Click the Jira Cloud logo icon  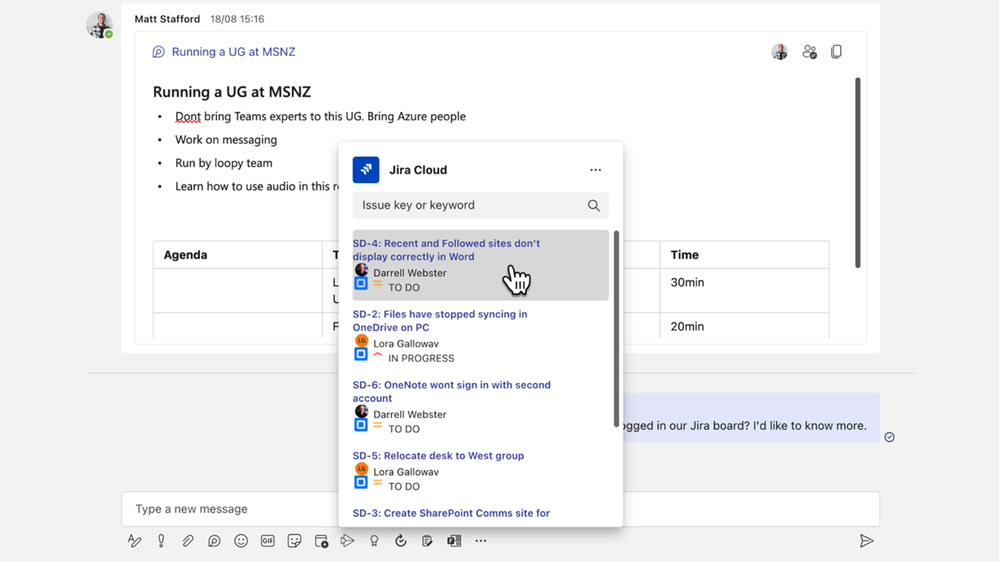[366, 169]
